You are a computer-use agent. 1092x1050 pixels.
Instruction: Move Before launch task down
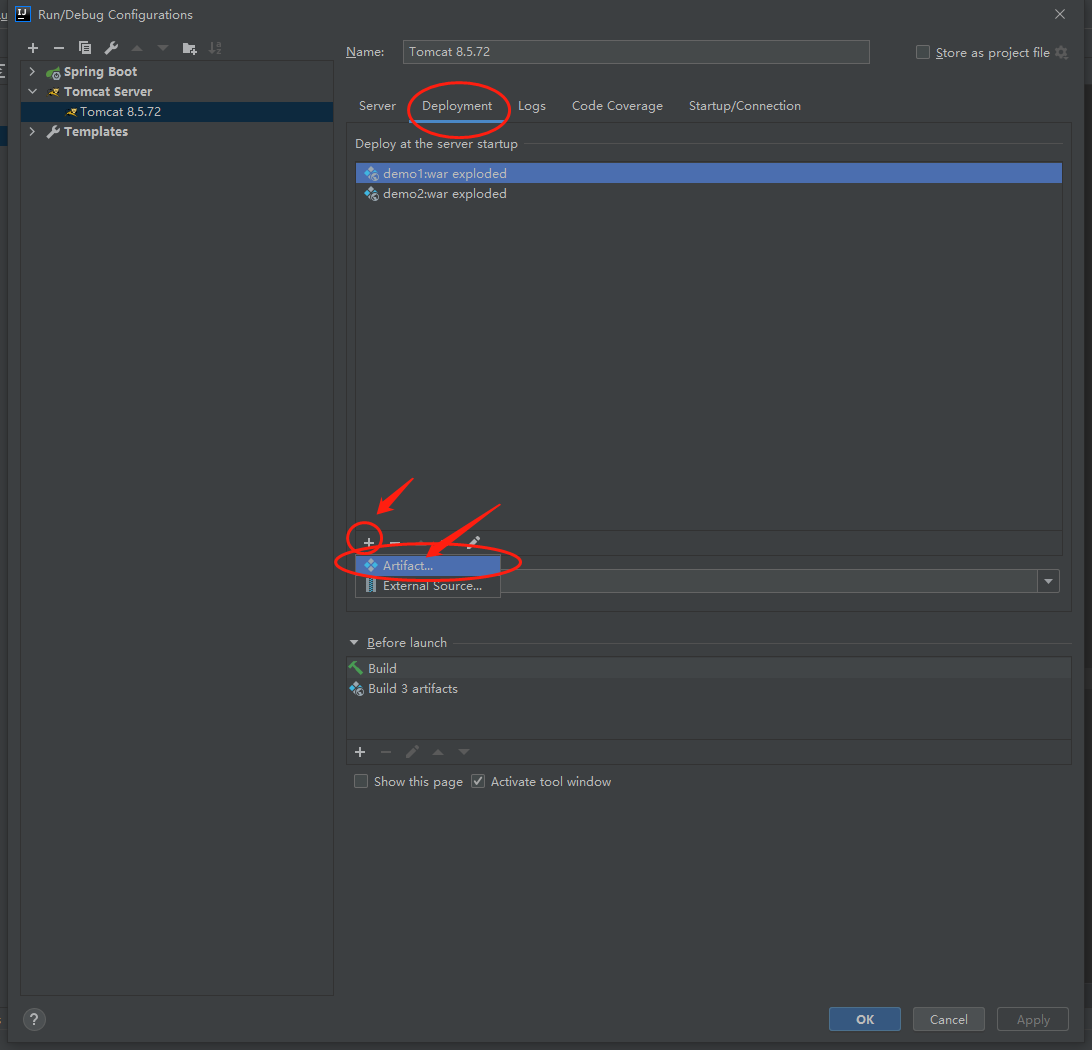point(464,752)
